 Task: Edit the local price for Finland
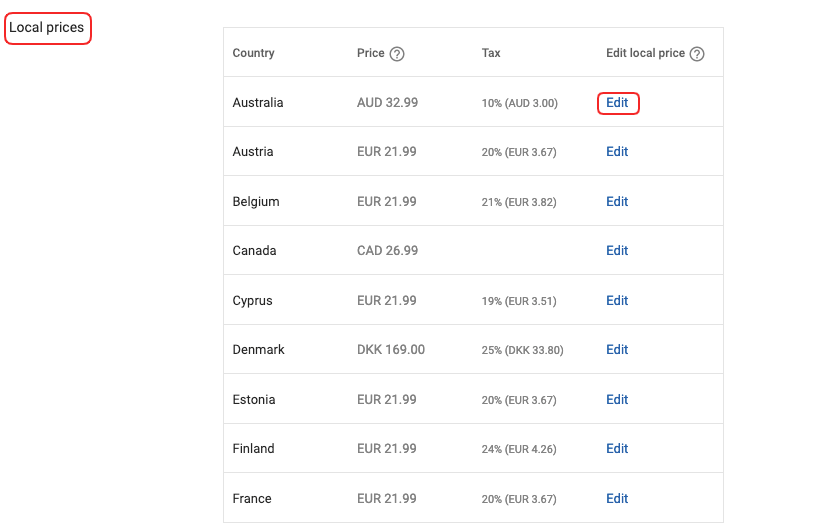coord(617,449)
